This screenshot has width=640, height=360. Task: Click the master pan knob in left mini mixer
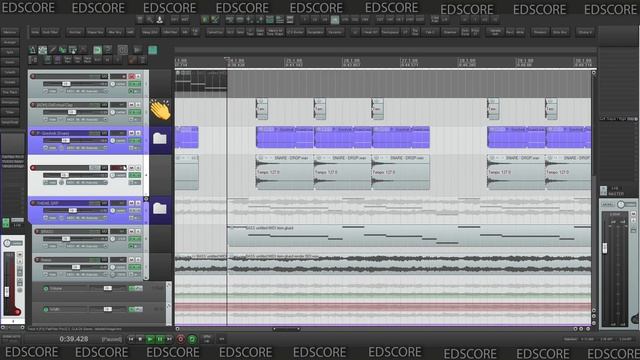[7, 243]
